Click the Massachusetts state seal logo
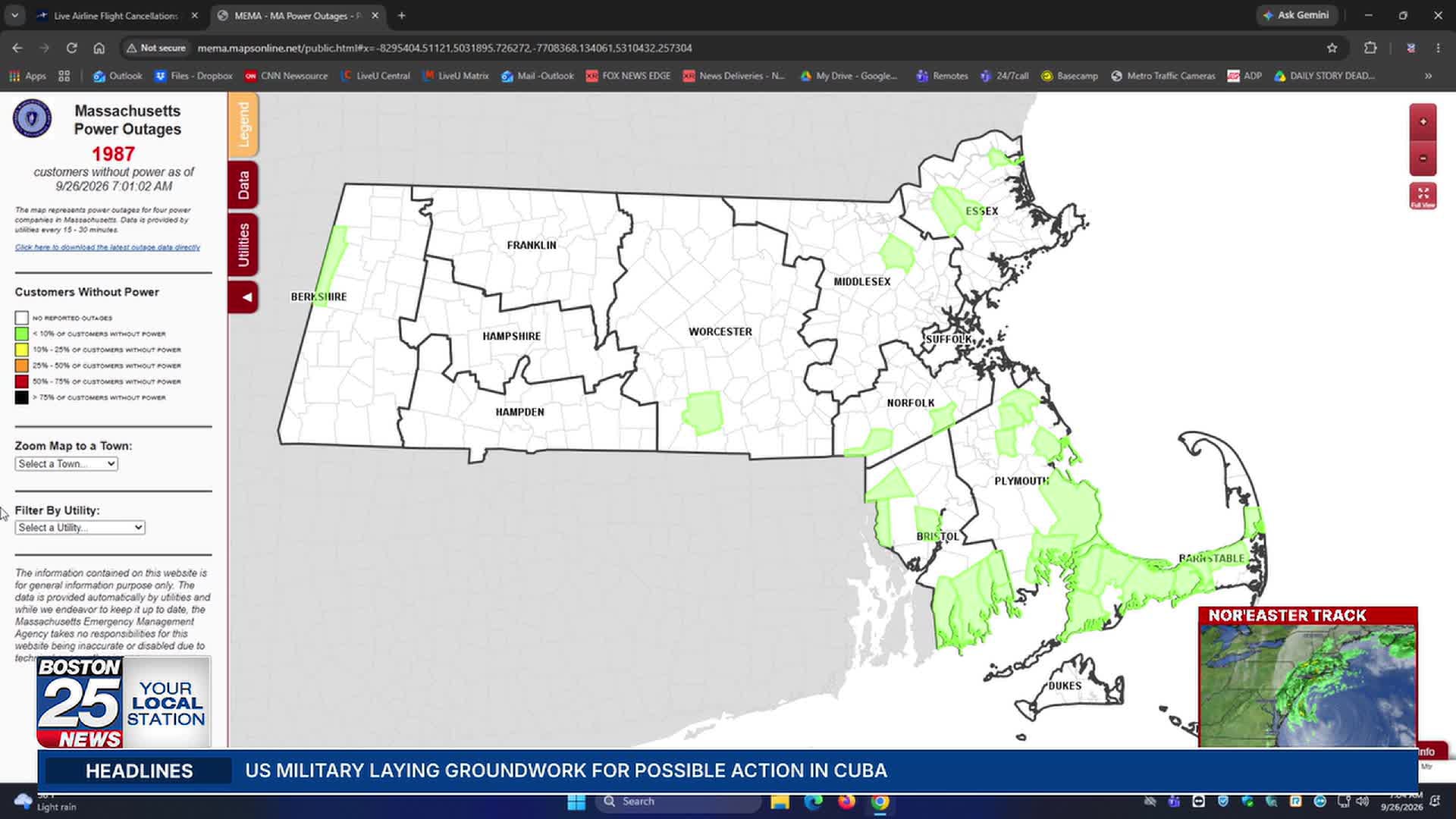Image resolution: width=1456 pixels, height=819 pixels. click(x=32, y=118)
